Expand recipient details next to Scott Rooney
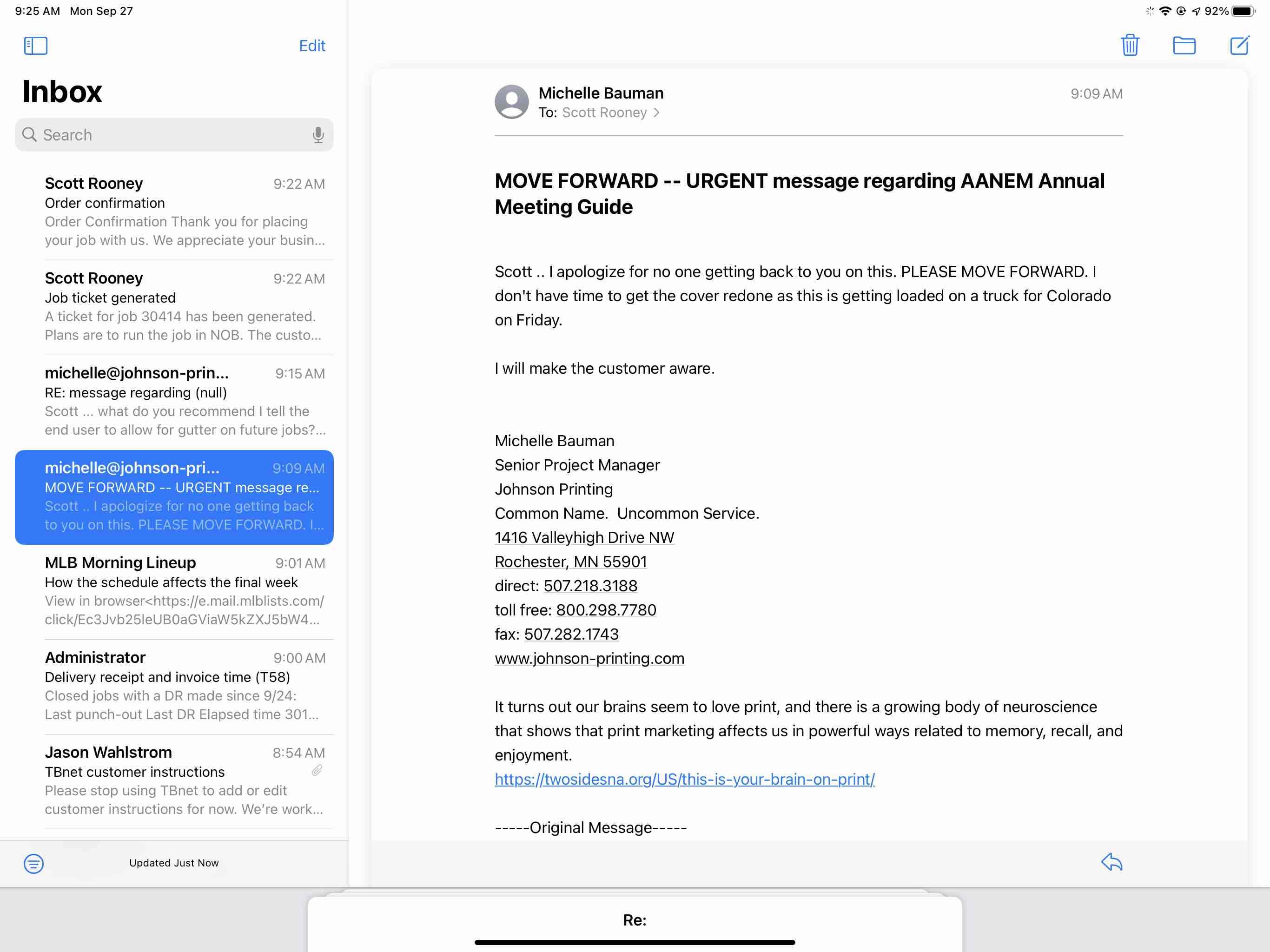This screenshot has height=952, width=1270. click(656, 112)
